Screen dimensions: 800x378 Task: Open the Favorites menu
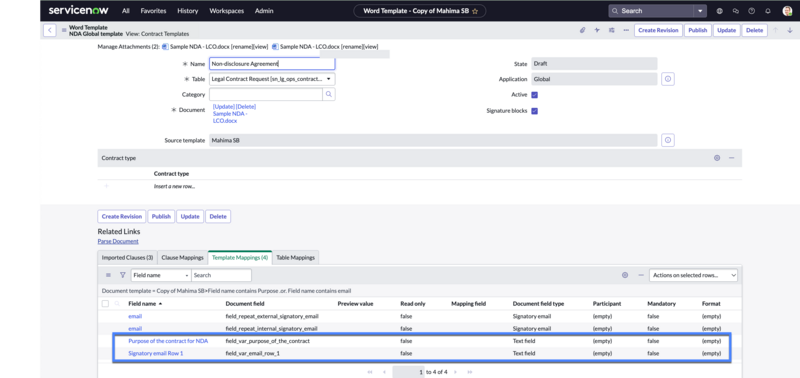point(153,11)
